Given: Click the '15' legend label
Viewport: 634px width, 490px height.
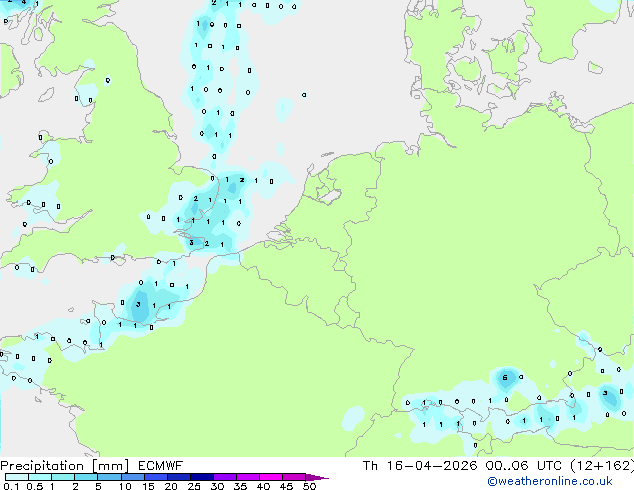Looking at the screenshot, I should pos(148,486).
